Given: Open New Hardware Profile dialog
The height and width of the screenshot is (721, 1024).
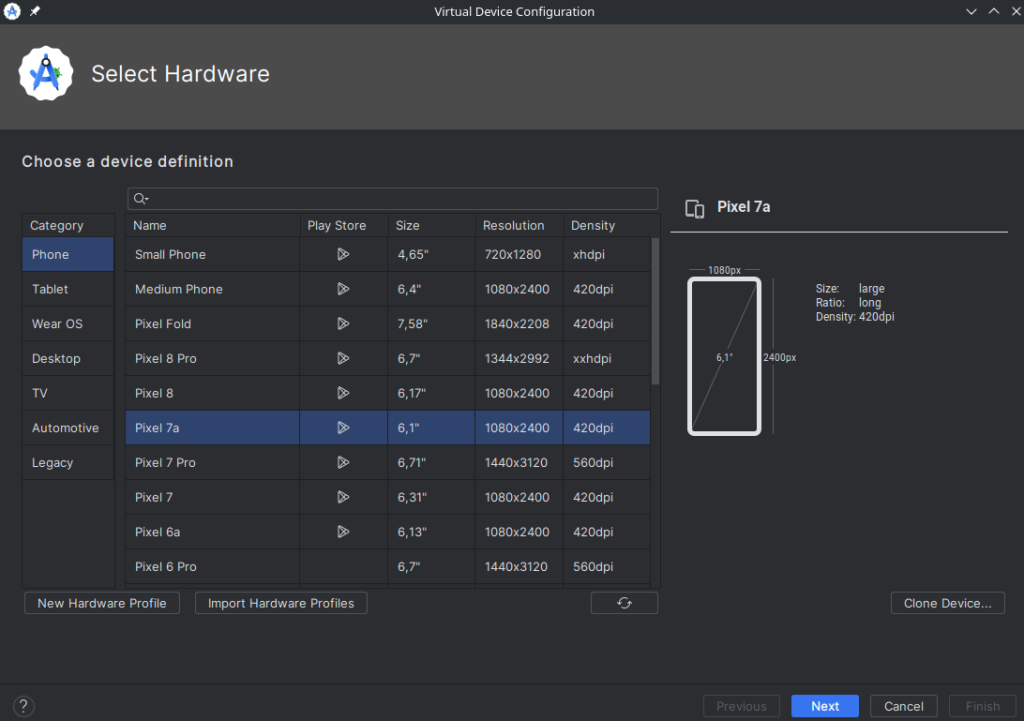Looking at the screenshot, I should [x=102, y=603].
